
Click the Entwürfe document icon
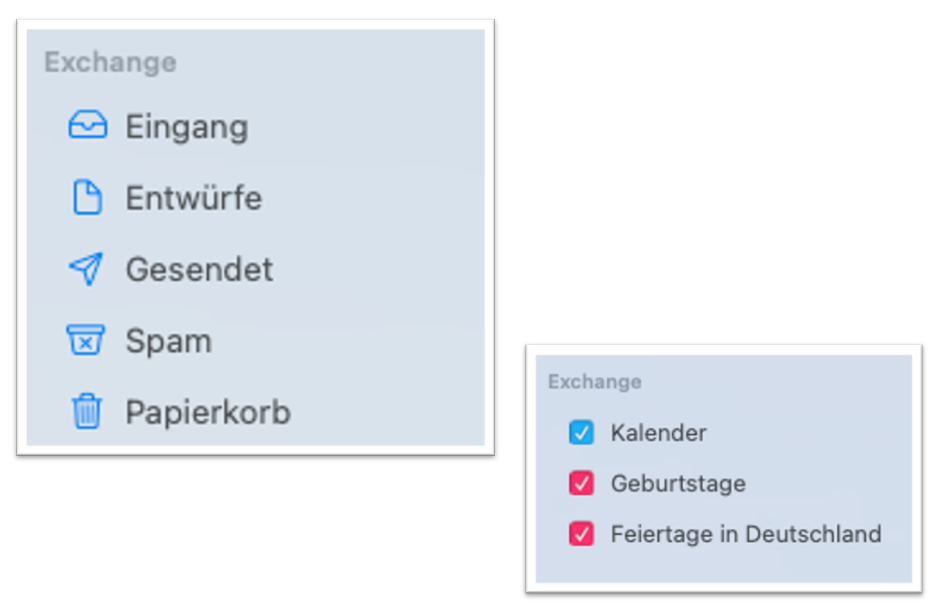[x=88, y=197]
